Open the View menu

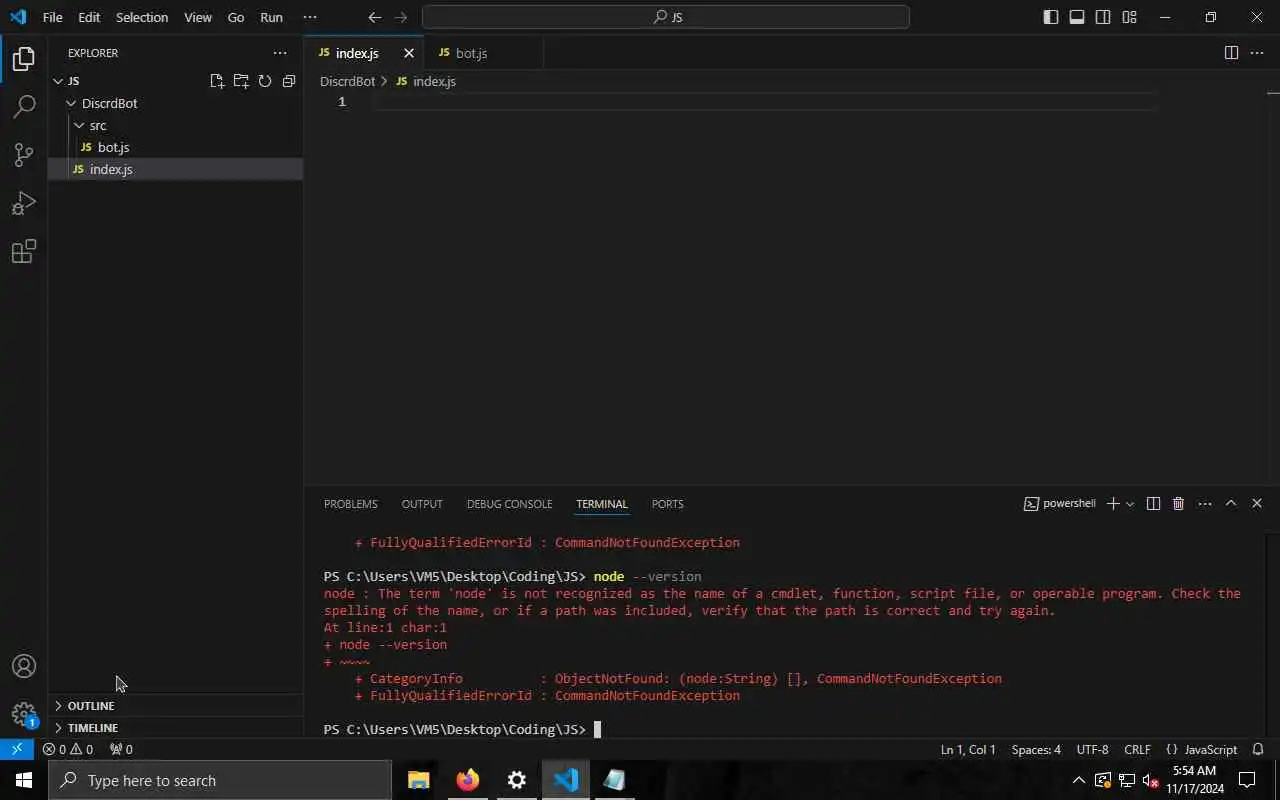coord(198,17)
